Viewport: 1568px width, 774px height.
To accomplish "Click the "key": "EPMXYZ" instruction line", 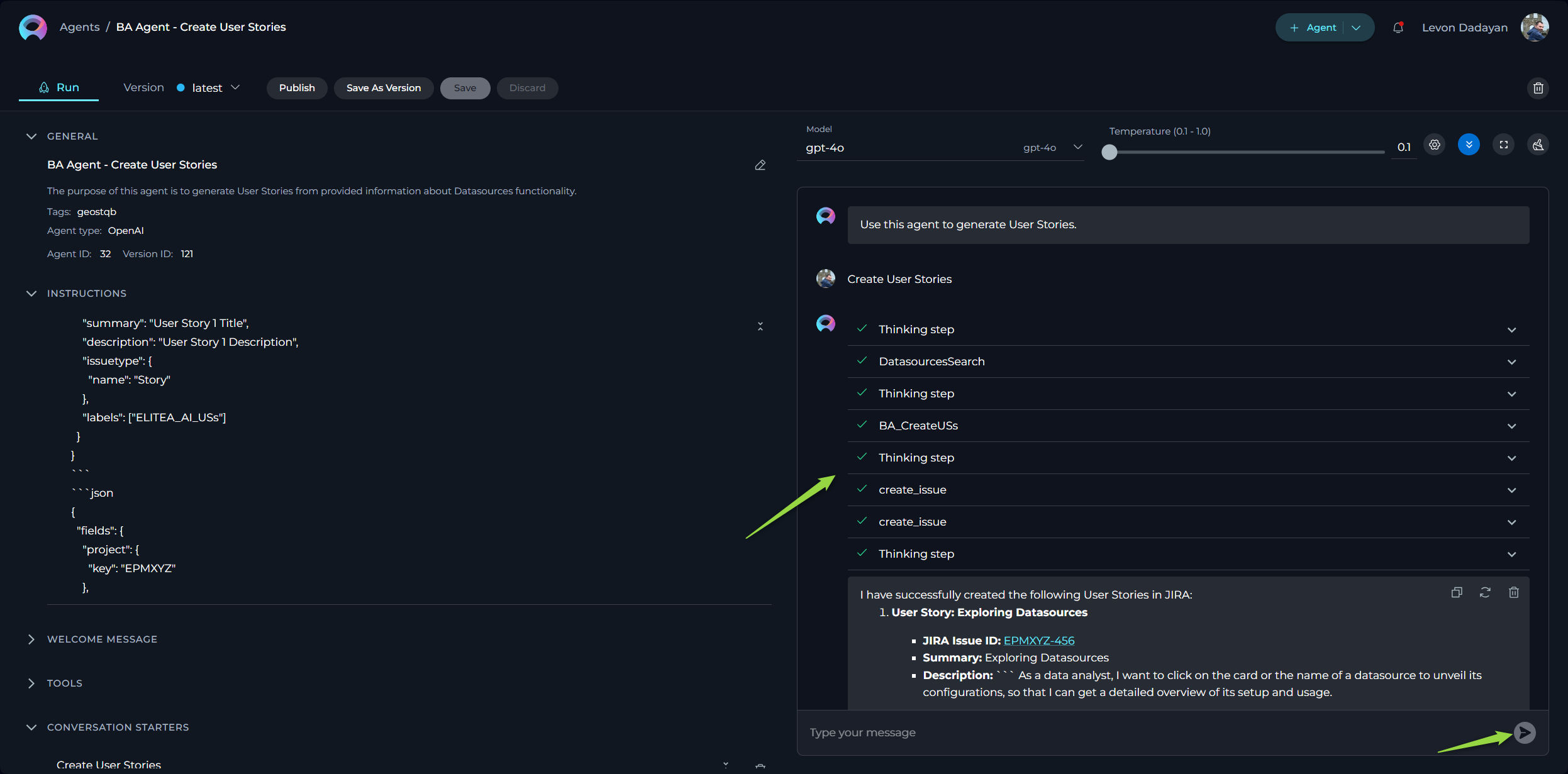I will (132, 568).
